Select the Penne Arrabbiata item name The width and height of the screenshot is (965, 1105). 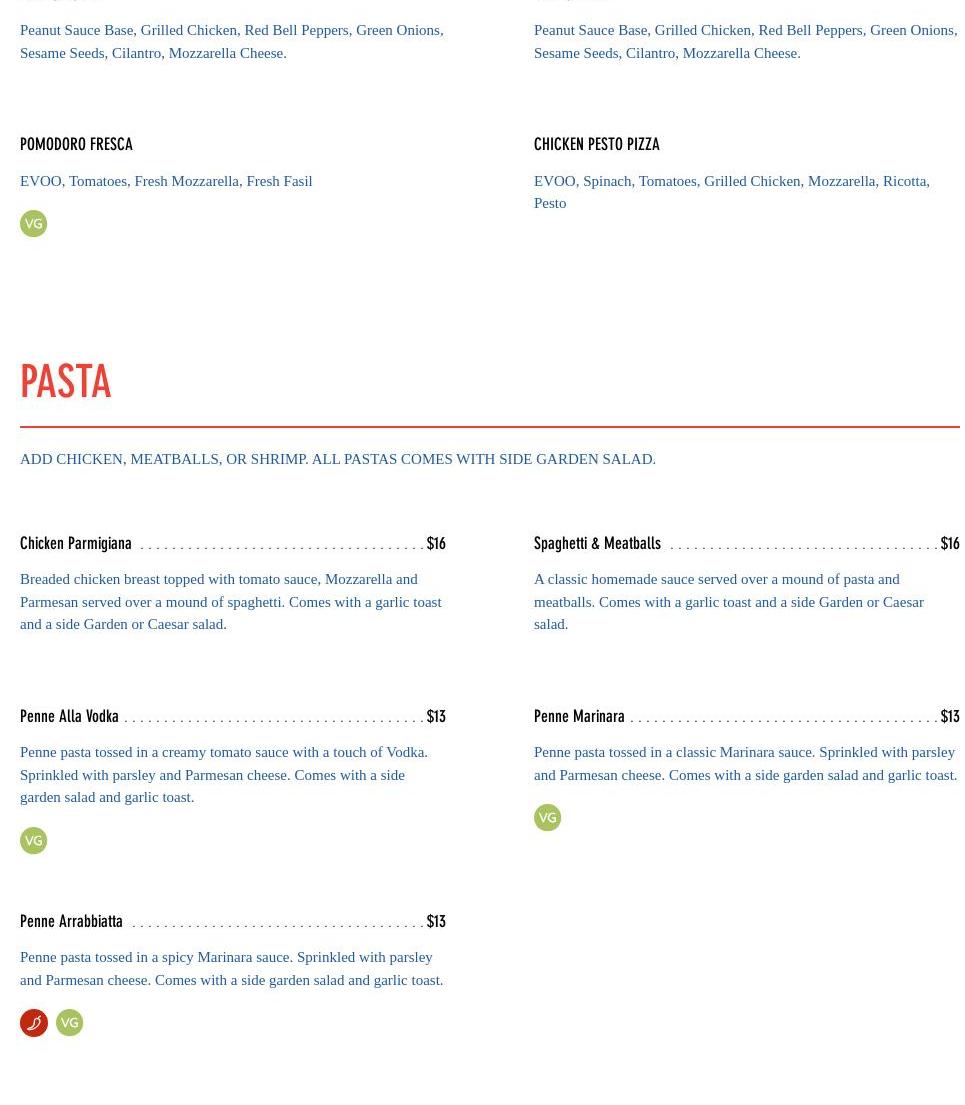[x=71, y=921]
